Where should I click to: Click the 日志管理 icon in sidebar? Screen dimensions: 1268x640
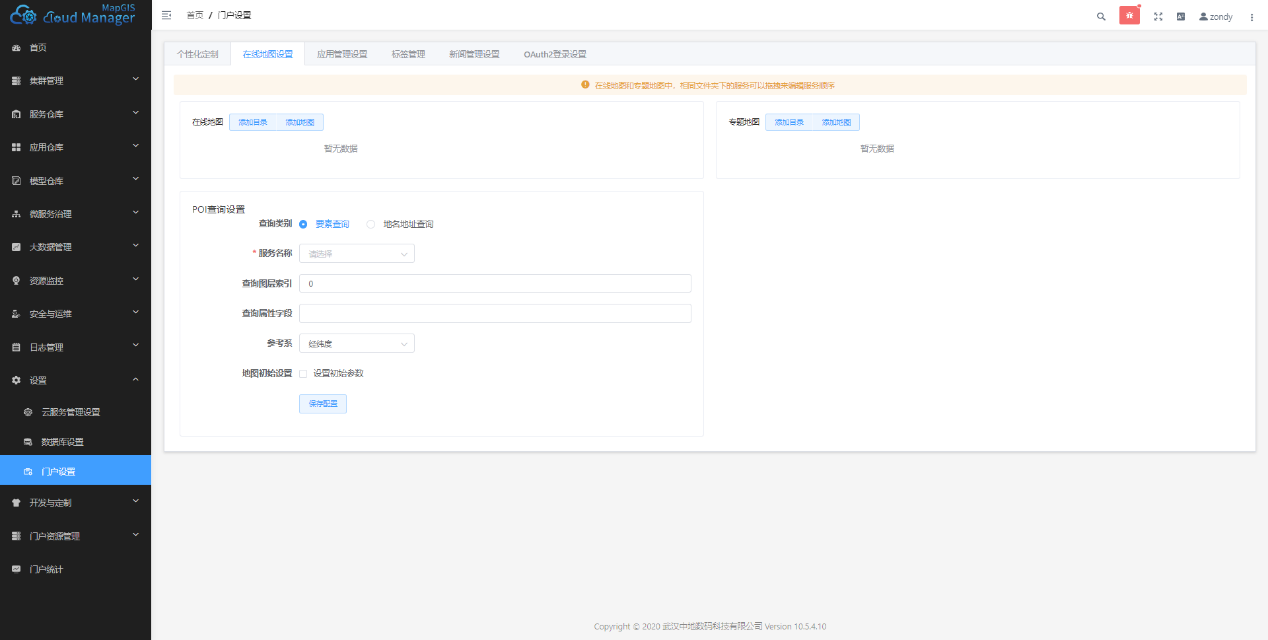coord(16,347)
